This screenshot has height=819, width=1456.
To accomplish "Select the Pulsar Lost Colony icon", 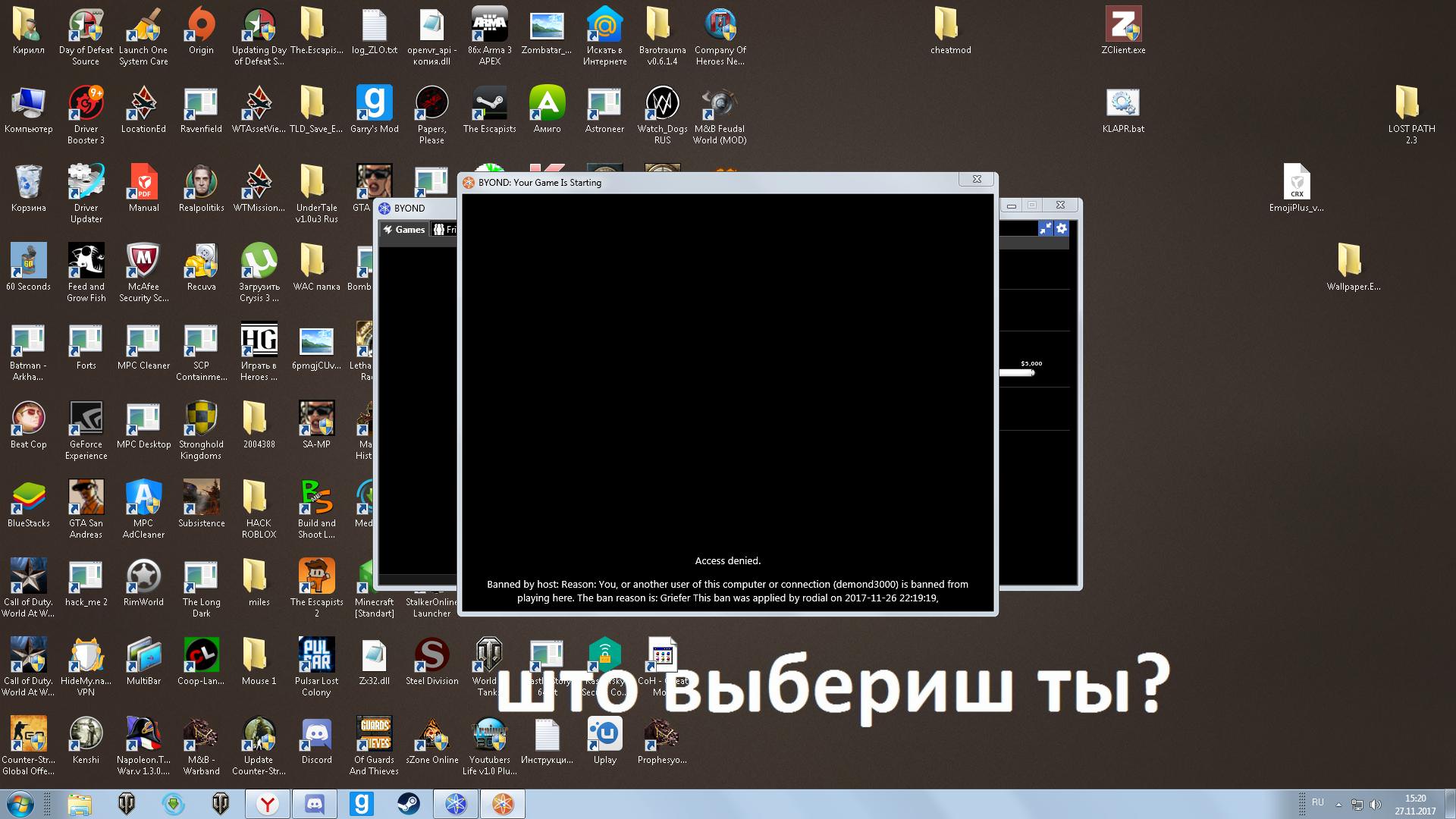I will (x=316, y=667).
